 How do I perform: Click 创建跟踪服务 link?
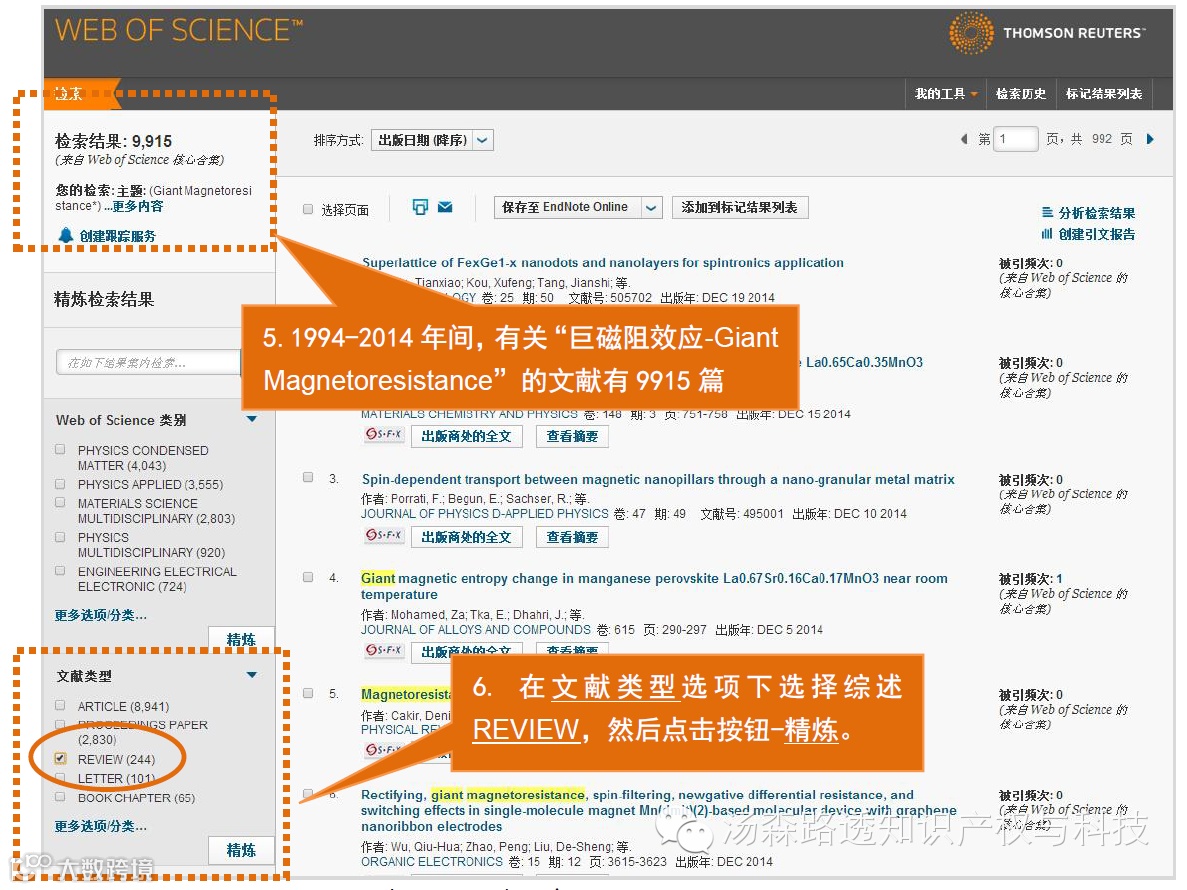(x=117, y=236)
